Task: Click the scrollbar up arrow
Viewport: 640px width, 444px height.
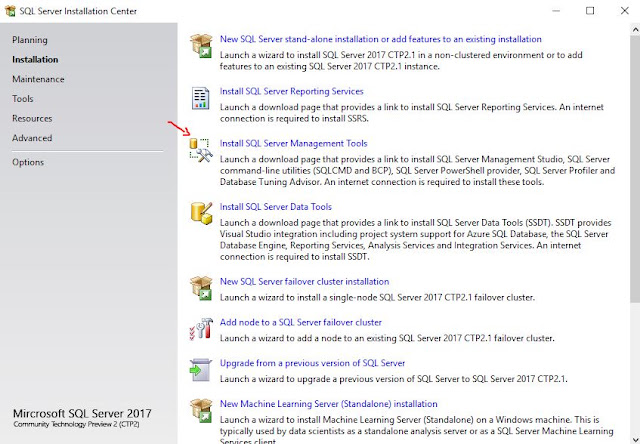Action: [x=635, y=29]
